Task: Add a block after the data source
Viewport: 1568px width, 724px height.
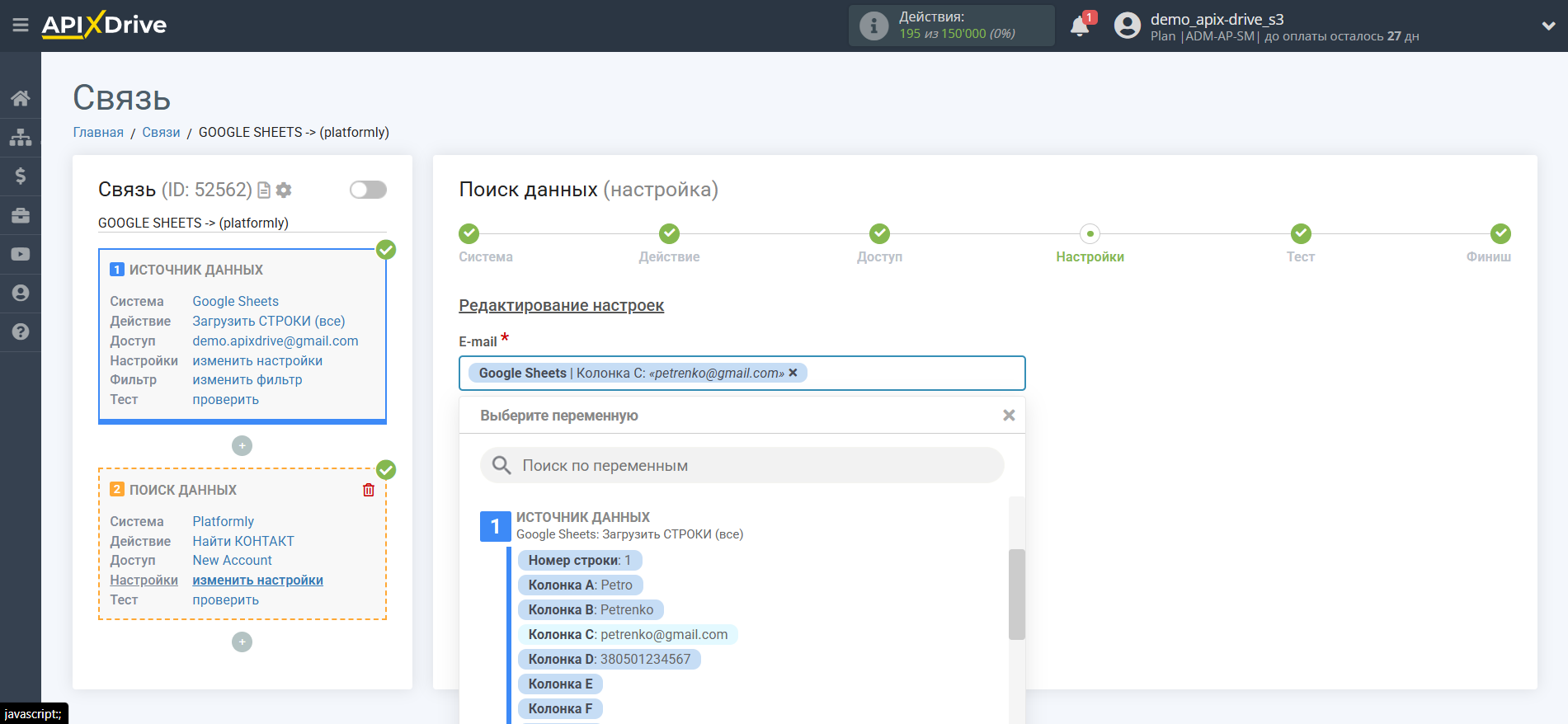Action: click(242, 445)
